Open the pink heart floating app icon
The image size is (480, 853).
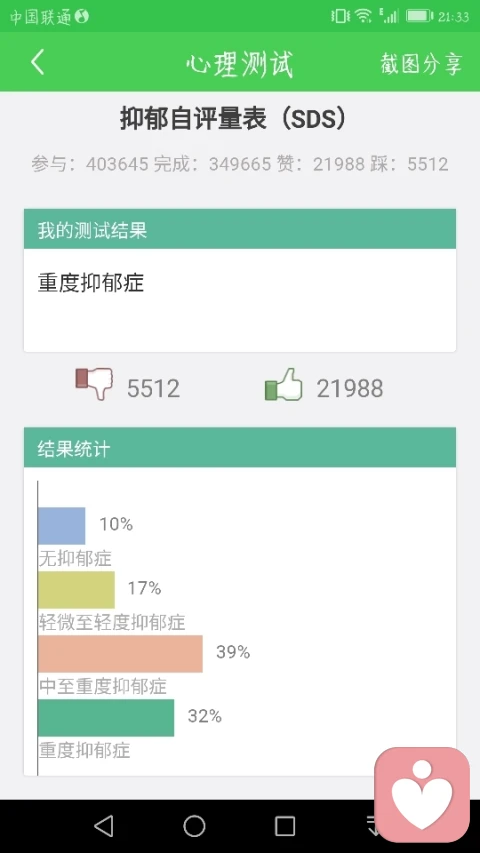click(422, 795)
